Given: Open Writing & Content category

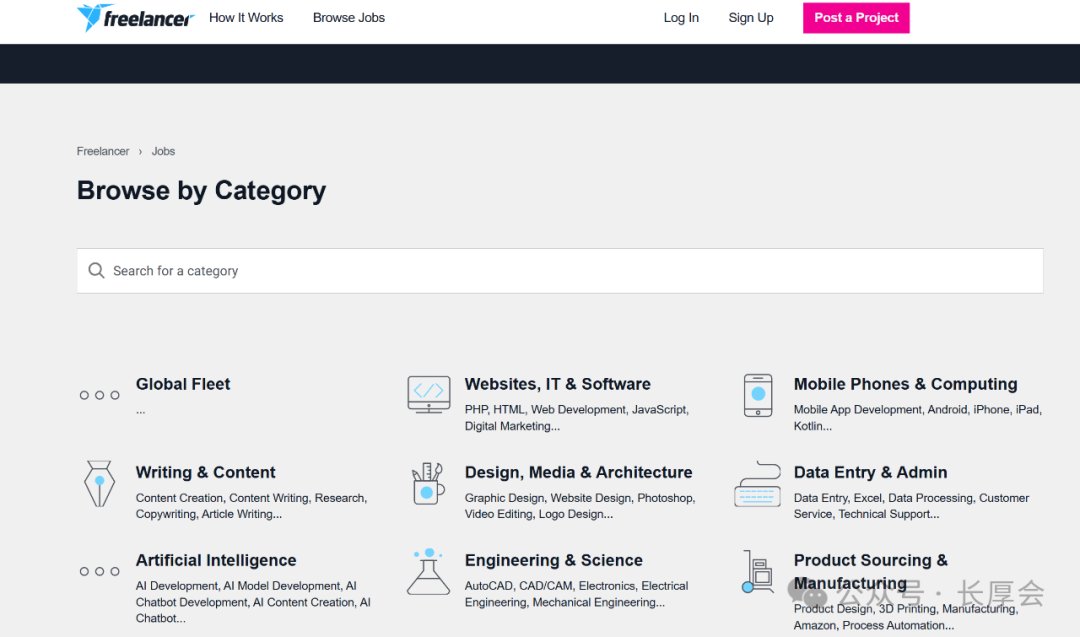Looking at the screenshot, I should [205, 472].
